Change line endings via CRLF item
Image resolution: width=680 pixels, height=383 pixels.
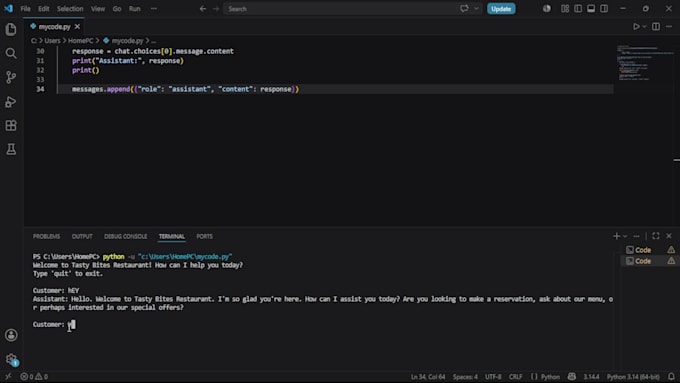coord(515,376)
